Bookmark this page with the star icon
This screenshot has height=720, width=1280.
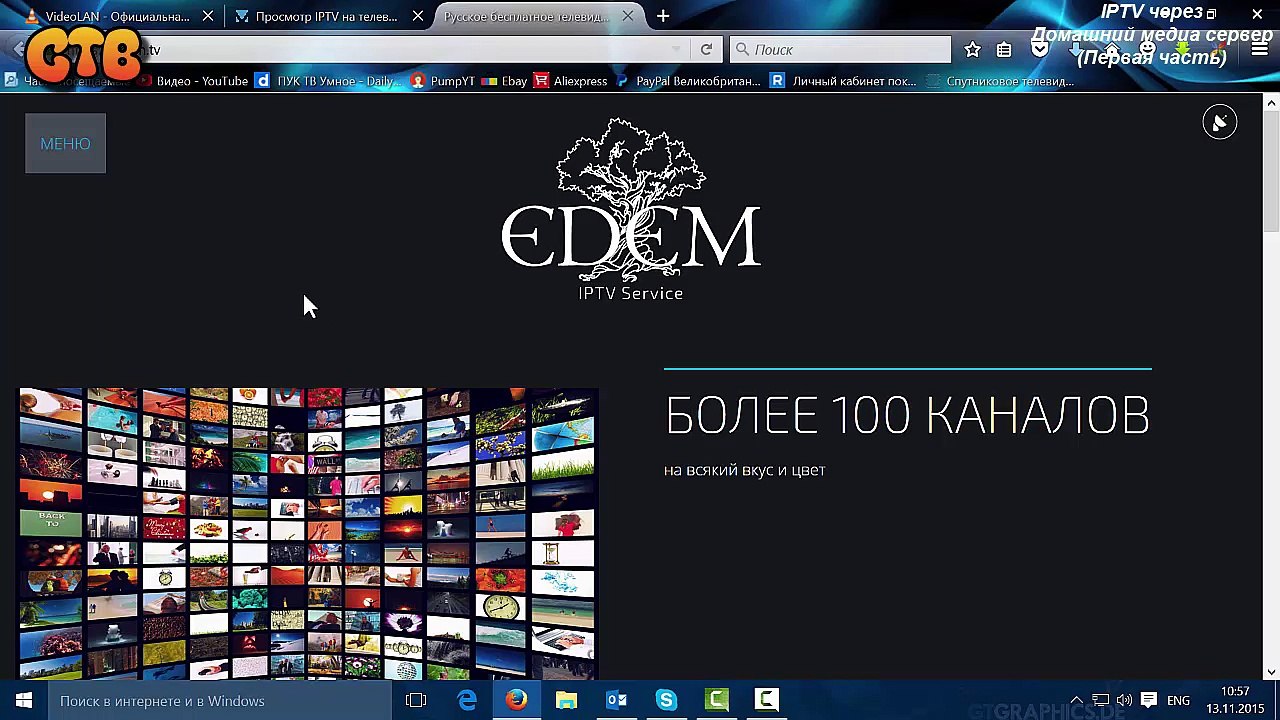pyautogui.click(x=972, y=49)
